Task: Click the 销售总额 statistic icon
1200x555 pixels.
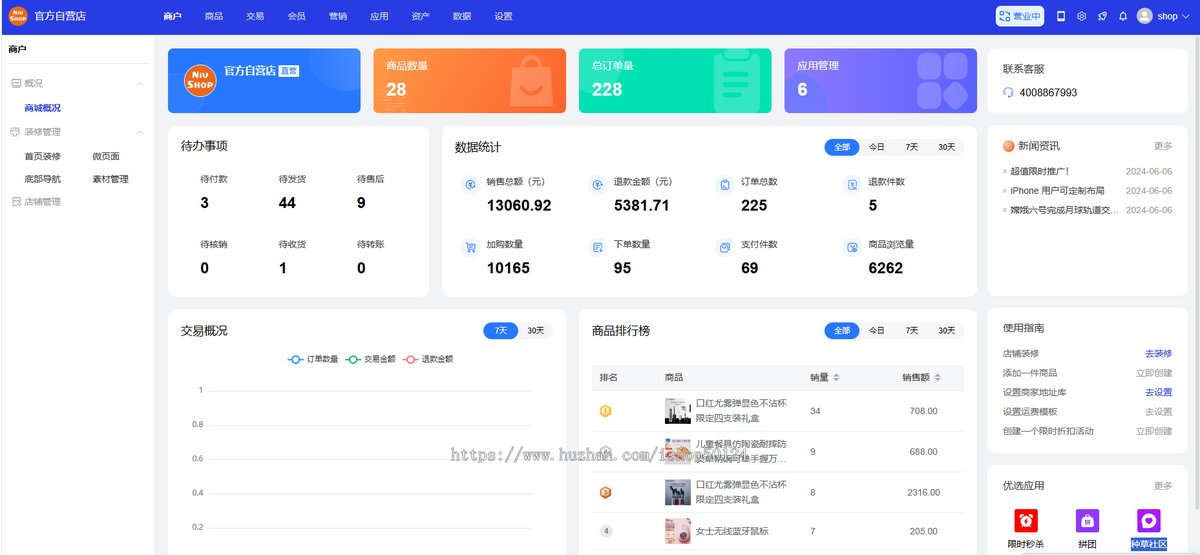Action: [x=470, y=185]
